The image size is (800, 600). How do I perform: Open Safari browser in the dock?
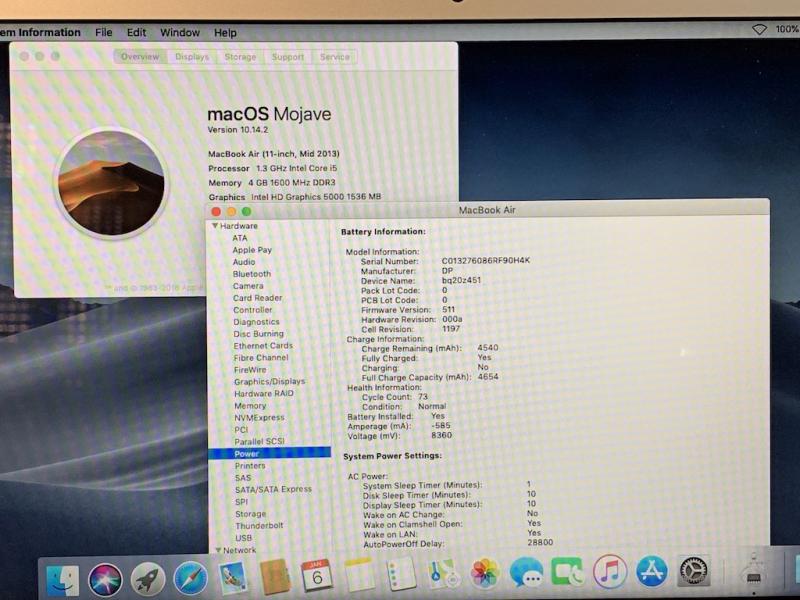(190, 575)
